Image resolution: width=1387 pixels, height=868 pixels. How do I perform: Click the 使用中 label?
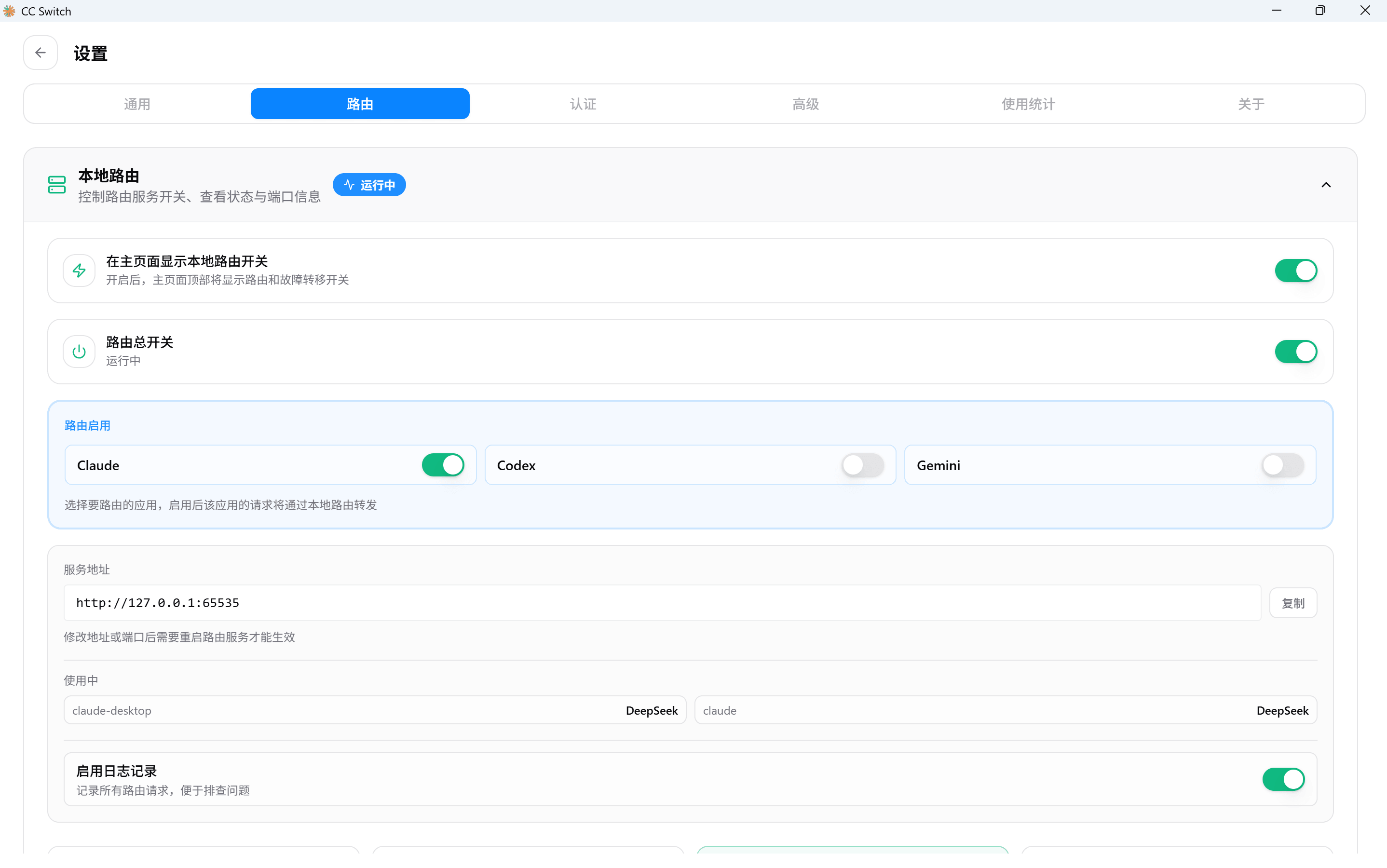click(x=81, y=681)
